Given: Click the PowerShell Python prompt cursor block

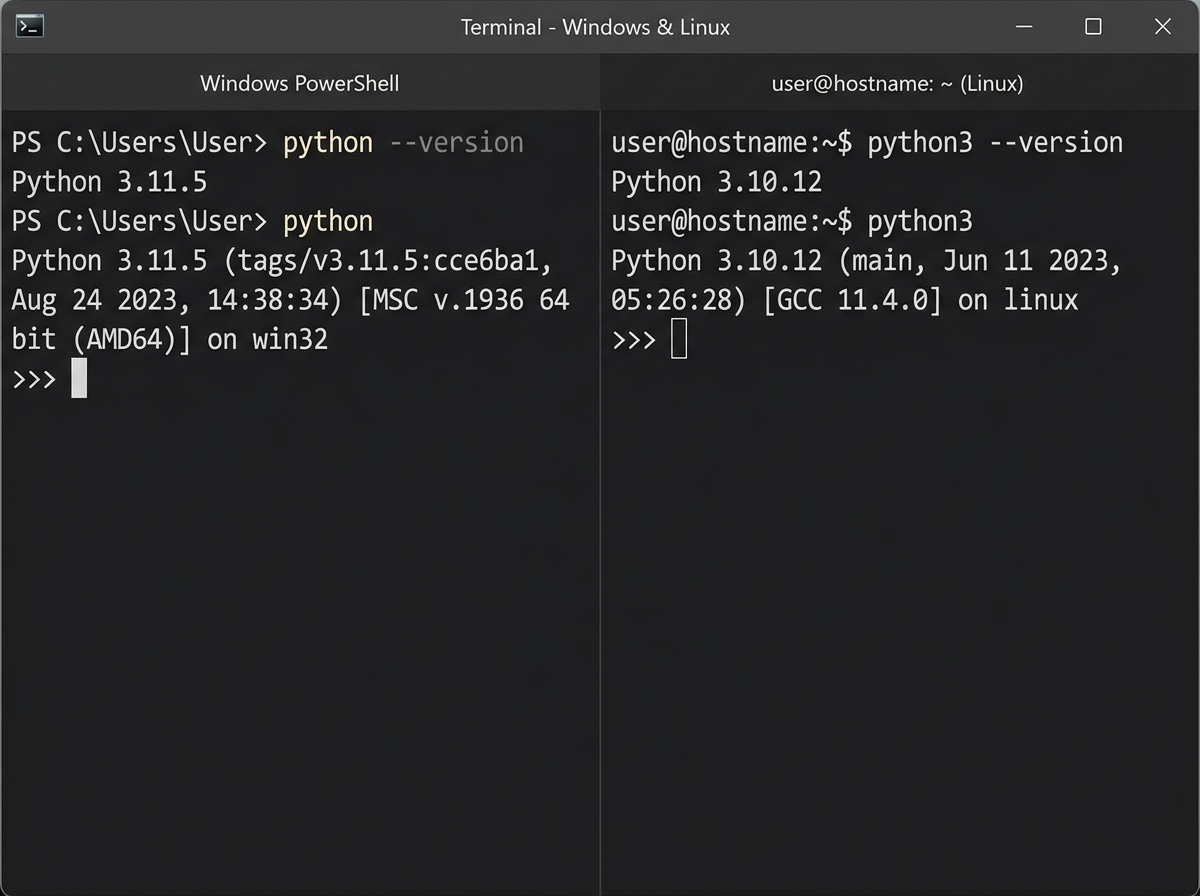Looking at the screenshot, I should point(79,379).
